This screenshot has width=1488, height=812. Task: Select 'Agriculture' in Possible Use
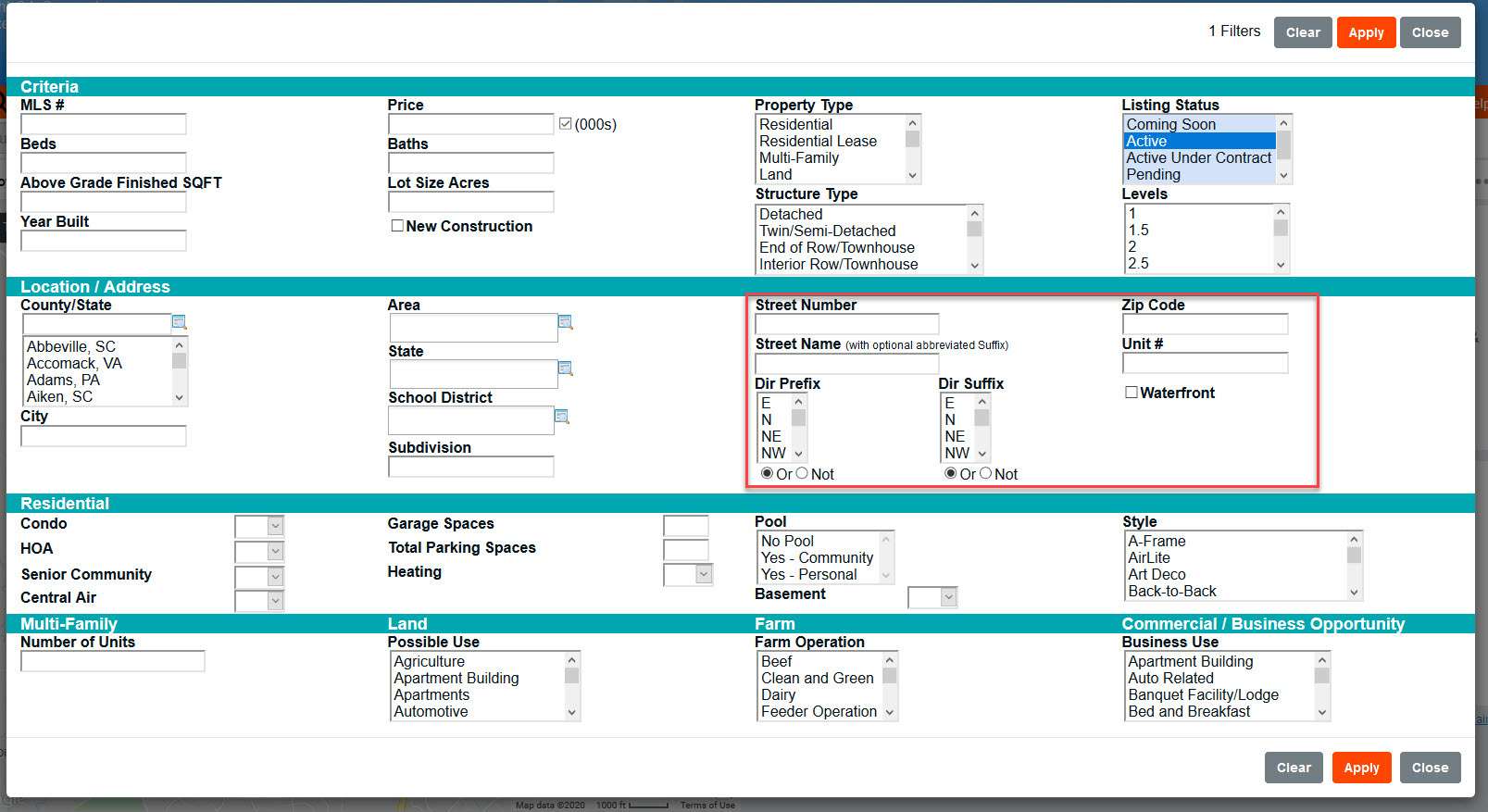(x=478, y=661)
